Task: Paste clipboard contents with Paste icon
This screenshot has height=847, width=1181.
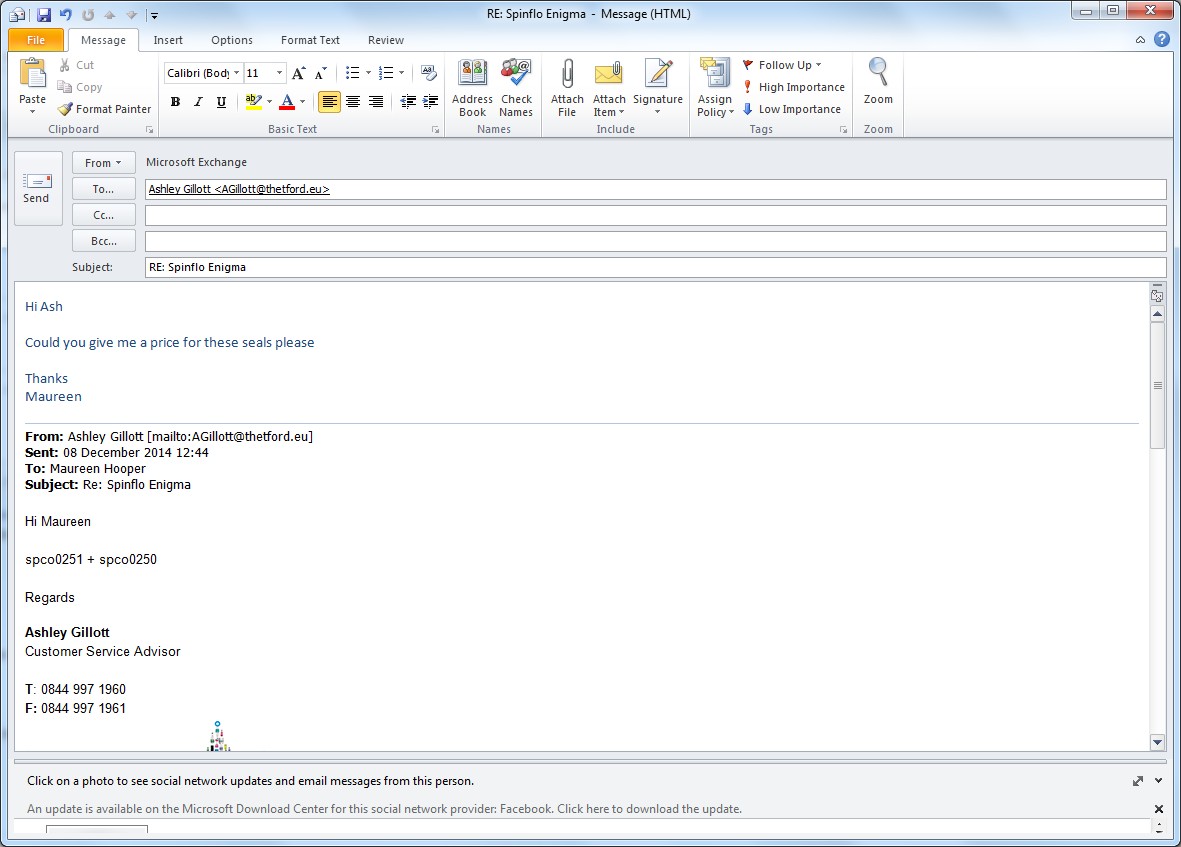Action: point(32,75)
